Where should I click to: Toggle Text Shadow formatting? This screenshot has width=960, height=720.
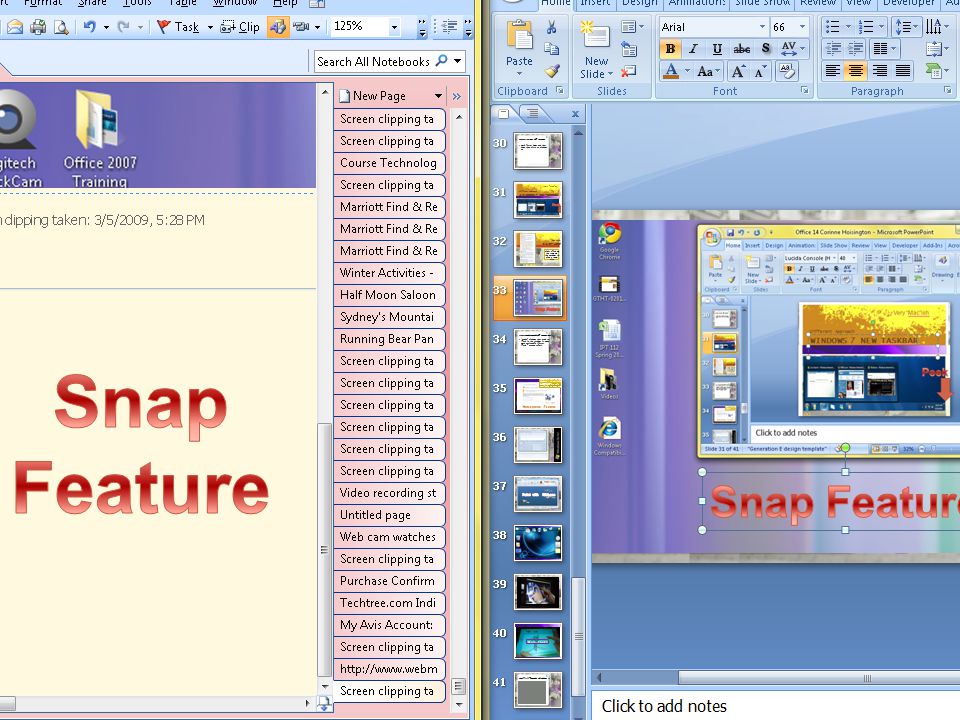tap(765, 49)
